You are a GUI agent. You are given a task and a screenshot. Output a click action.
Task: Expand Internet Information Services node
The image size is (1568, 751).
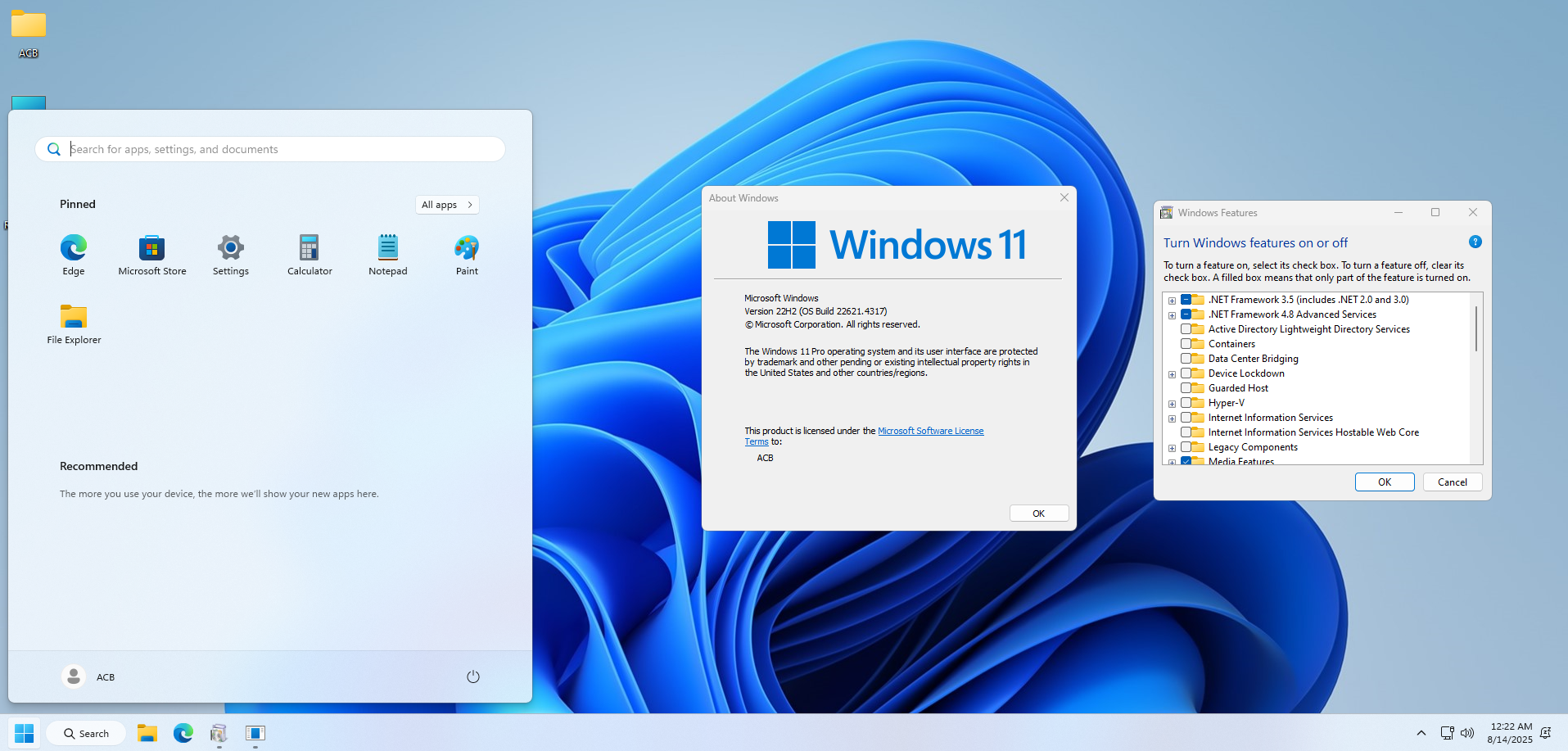(1172, 418)
